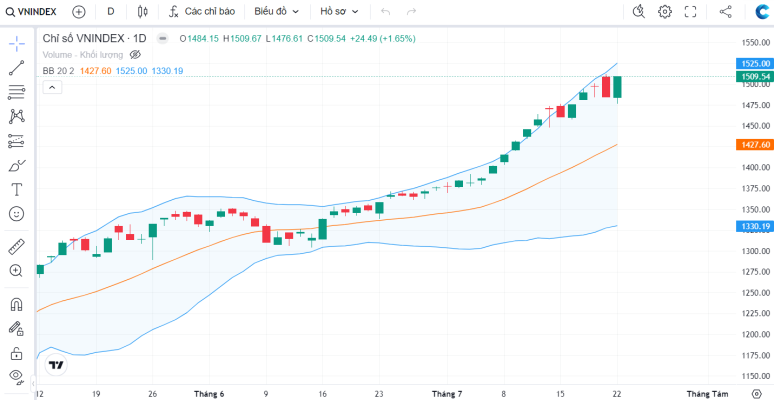Click the Tháng Tám date label
This screenshot has height=400, width=774.
pyautogui.click(x=707, y=394)
